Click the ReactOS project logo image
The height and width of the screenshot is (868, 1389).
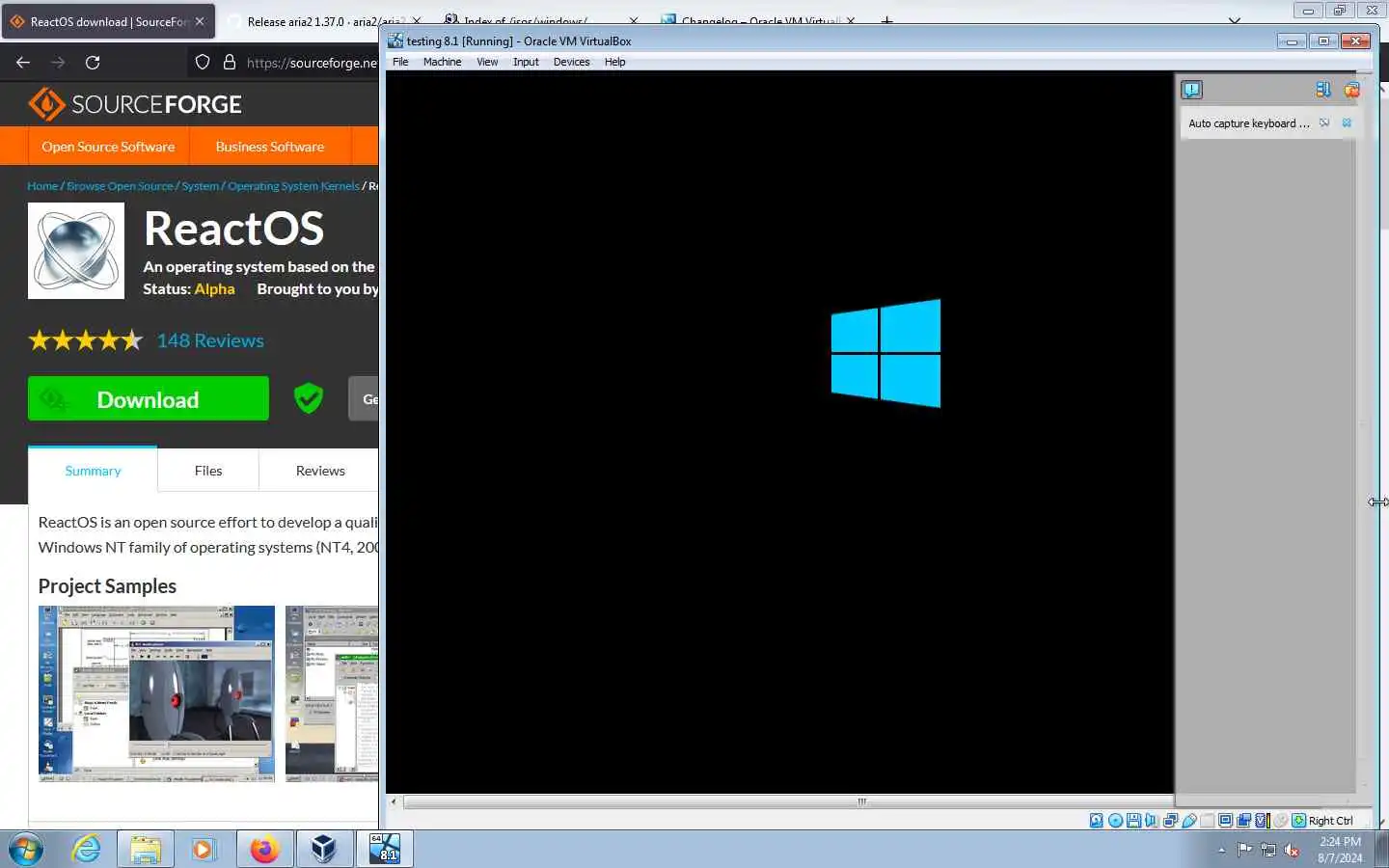click(x=76, y=251)
